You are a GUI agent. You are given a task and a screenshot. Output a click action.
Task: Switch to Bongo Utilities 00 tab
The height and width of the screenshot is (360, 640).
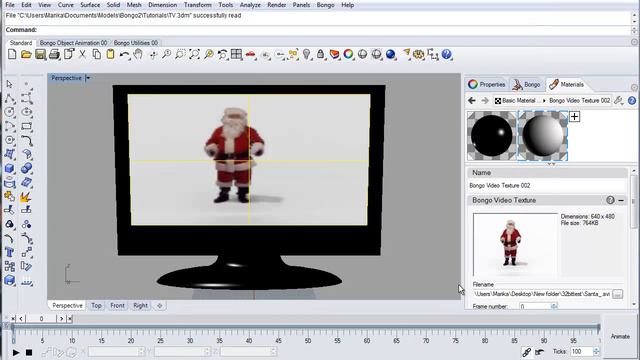tap(136, 42)
